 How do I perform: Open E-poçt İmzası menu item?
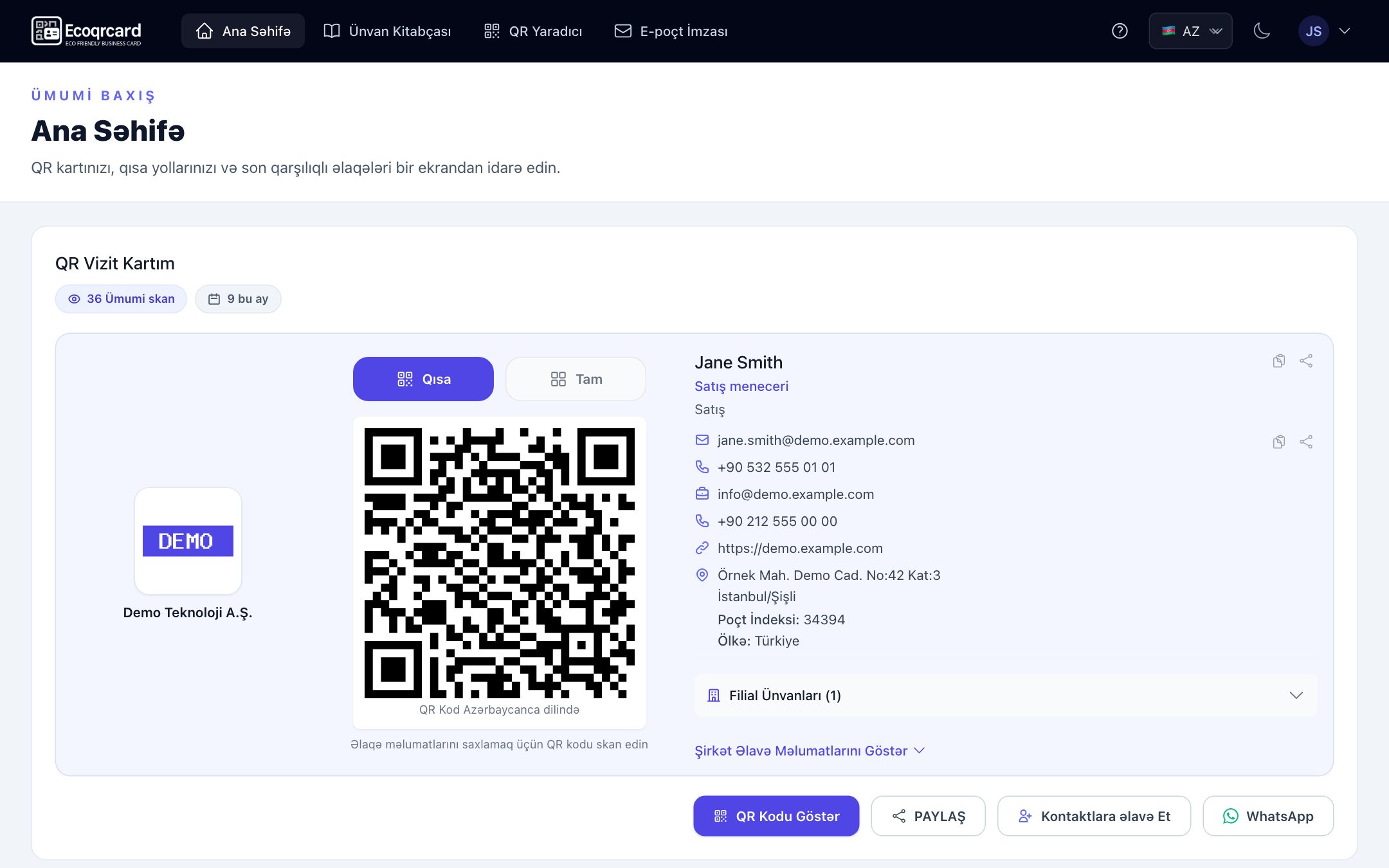[671, 31]
